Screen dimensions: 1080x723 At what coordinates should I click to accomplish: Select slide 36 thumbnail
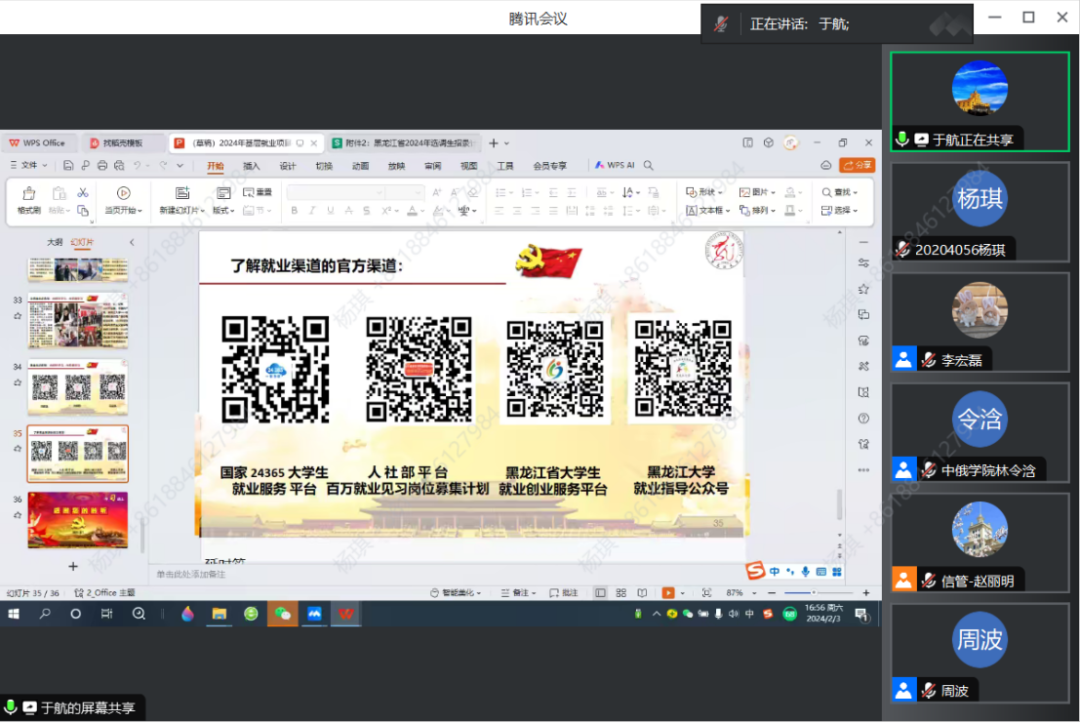click(x=77, y=520)
